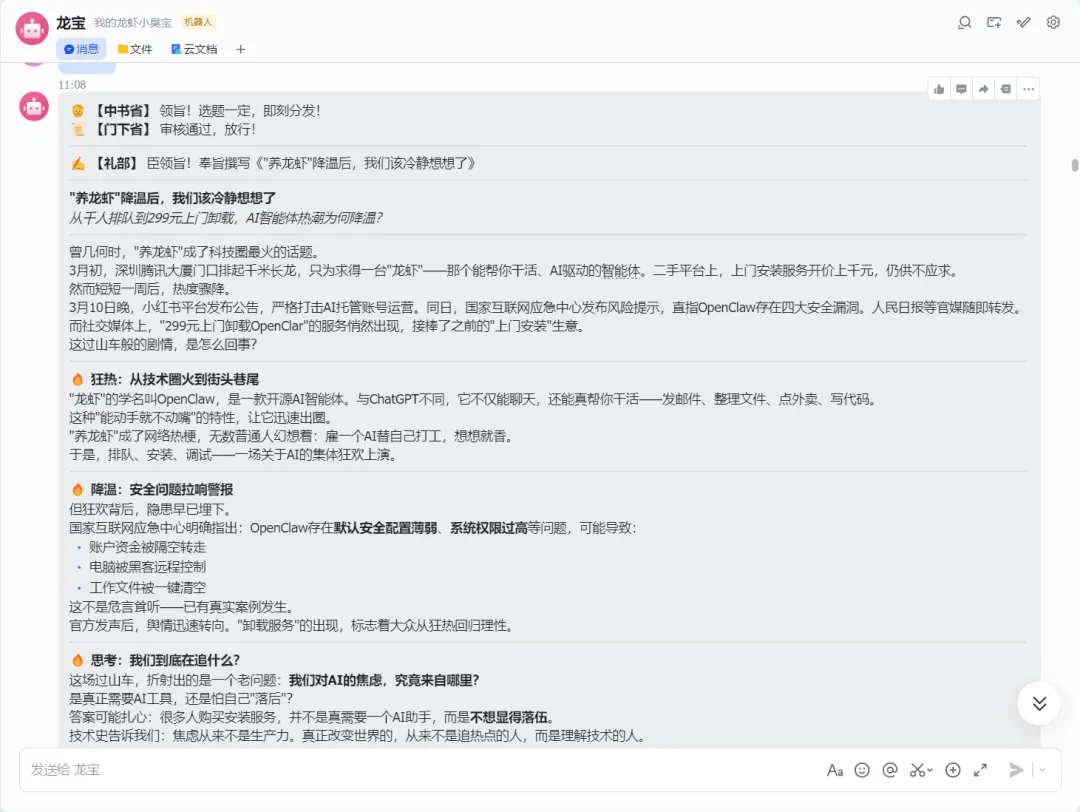Viewport: 1080px width, 812px height.
Task: Expand the message input editor
Action: (980, 770)
